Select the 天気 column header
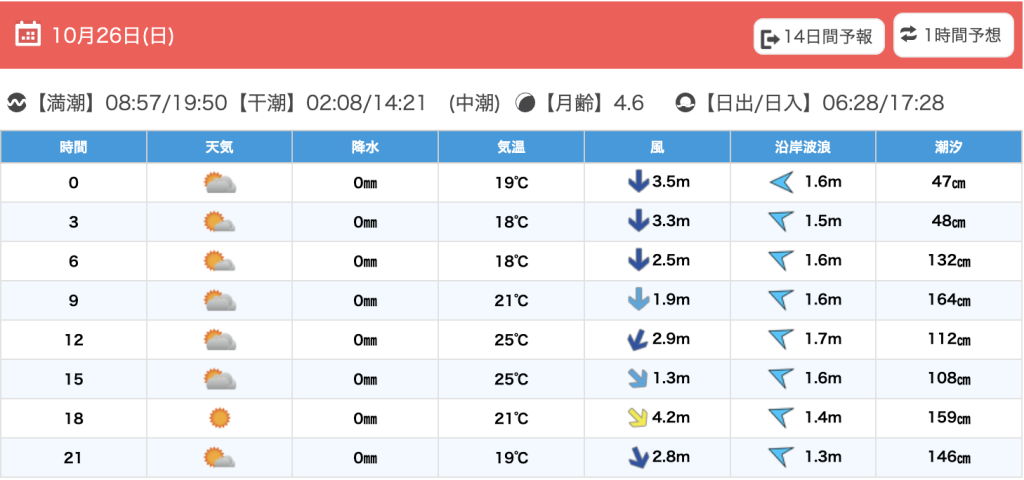This screenshot has height=480, width=1024. pos(219,147)
